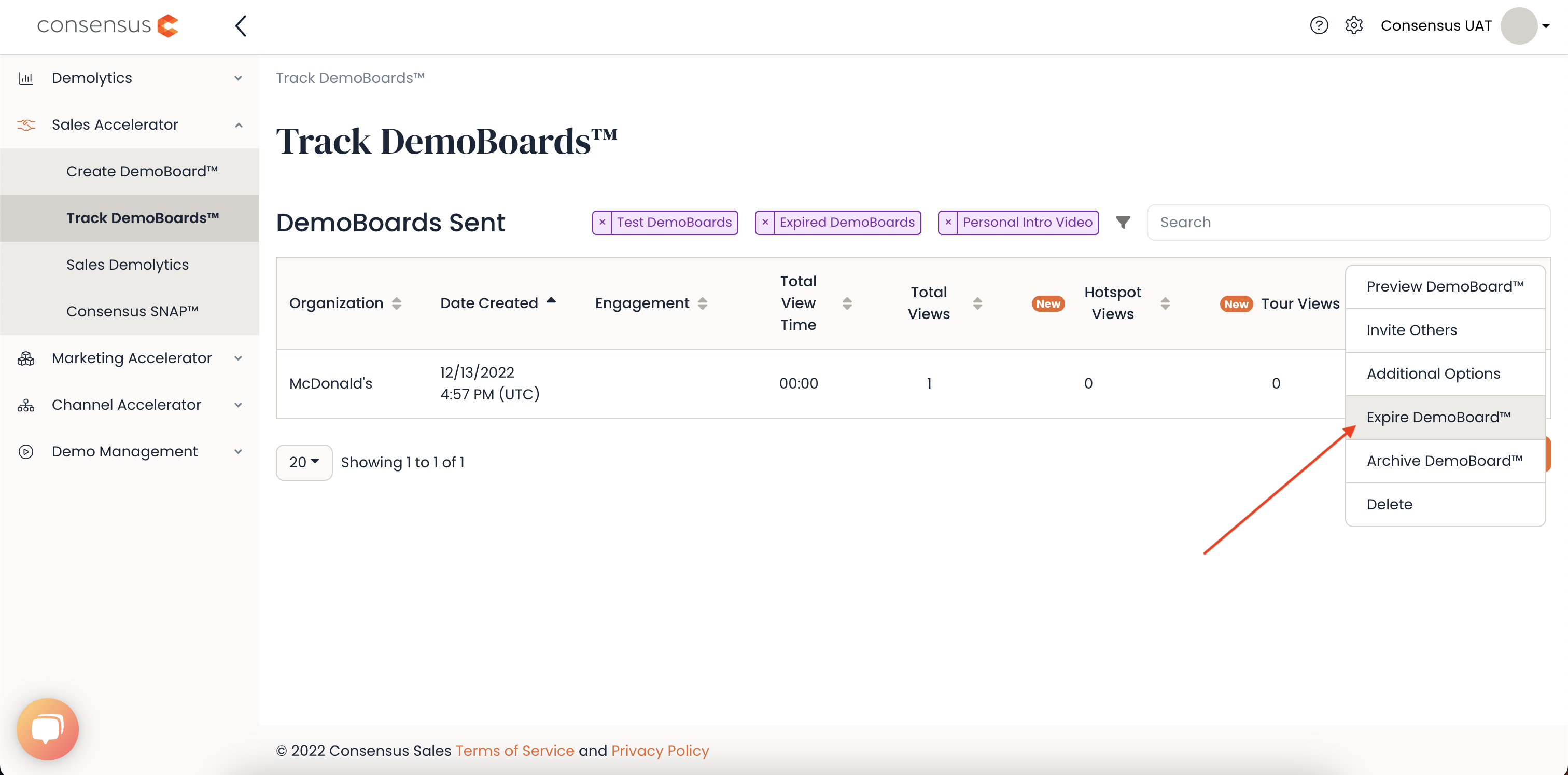Screen dimensions: 1568x775
Task: Click the 12/13/2022 date cell
Action: 489,383
